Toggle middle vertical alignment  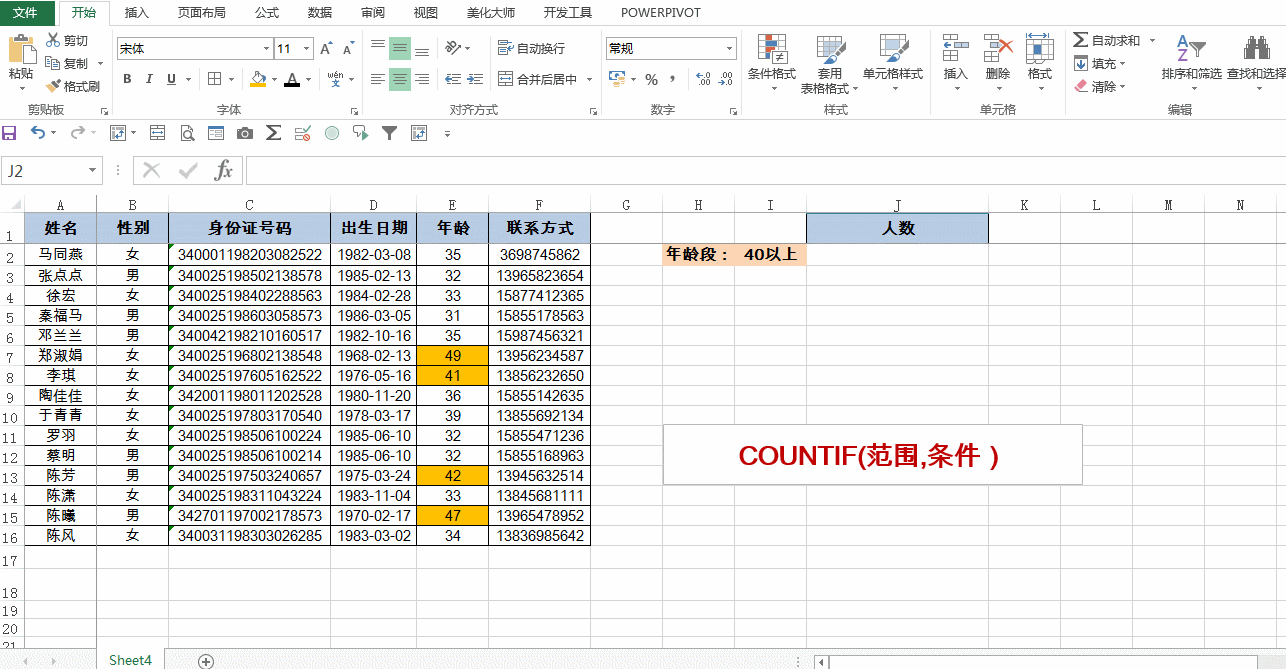tap(400, 48)
